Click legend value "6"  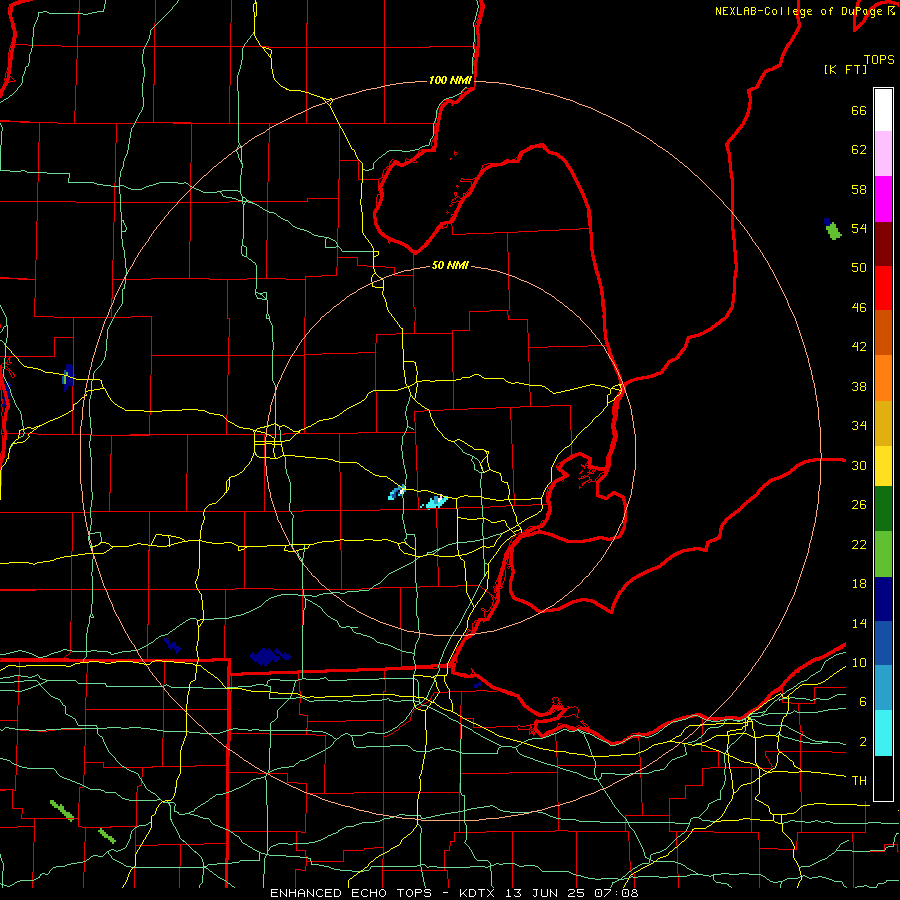862,702
